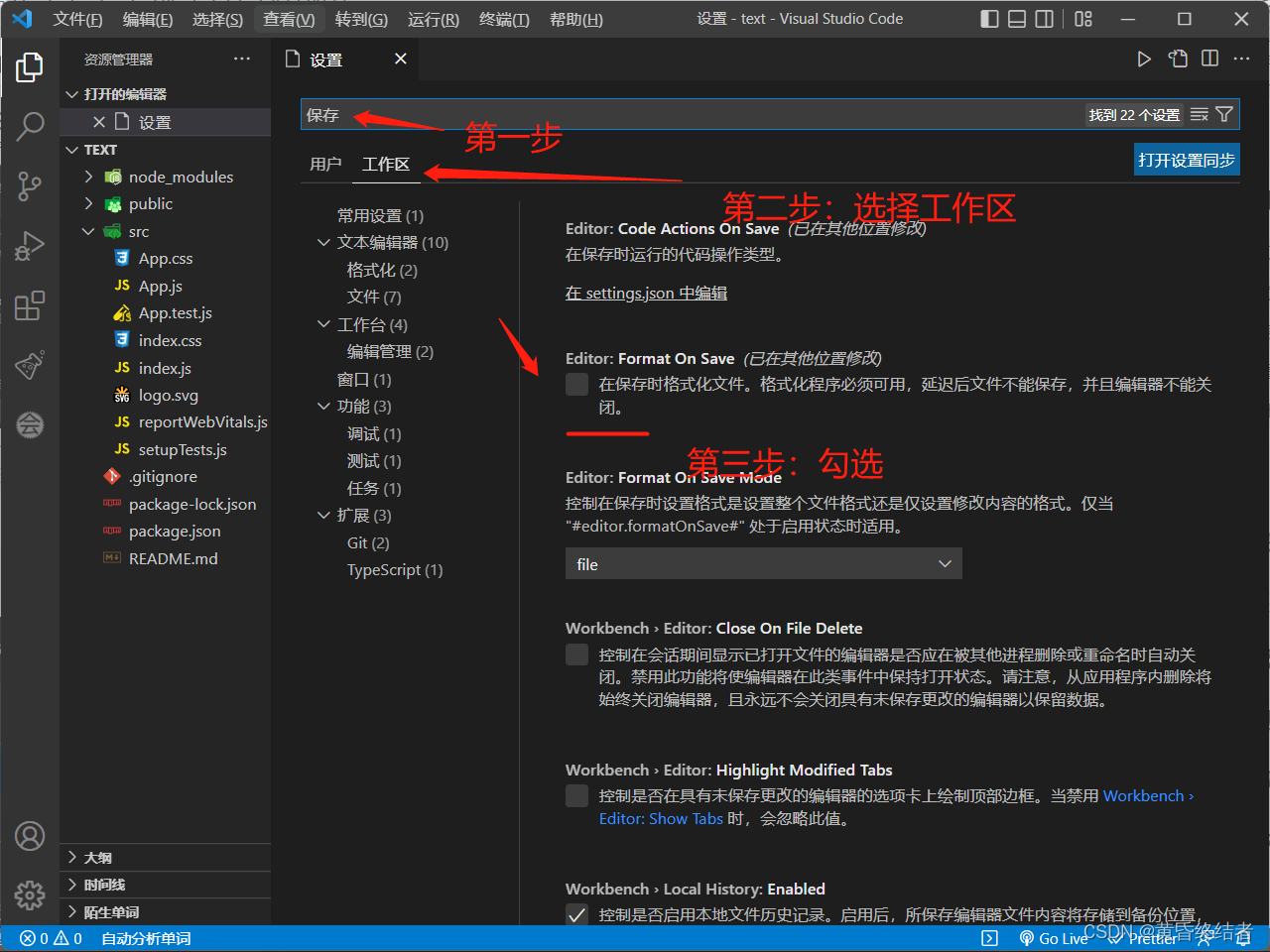Image resolution: width=1270 pixels, height=952 pixels.
Task: Click the Go Live status bar item
Action: pos(1054,938)
